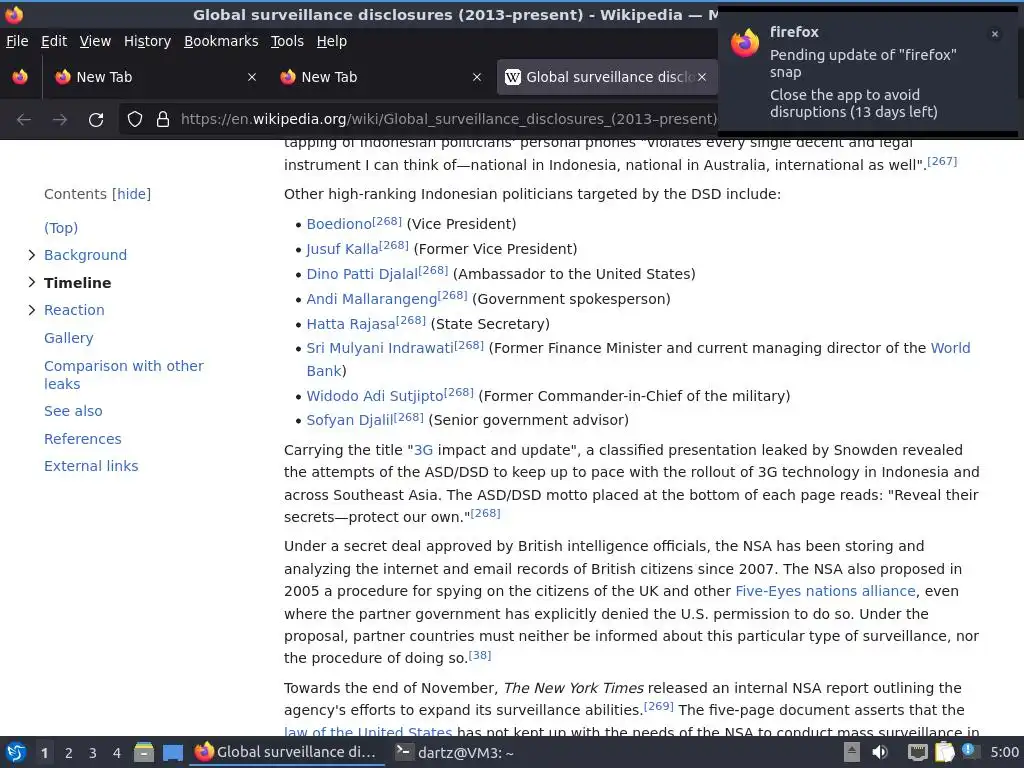
Task: Click the Firefox icon in the update notification
Action: click(x=744, y=43)
